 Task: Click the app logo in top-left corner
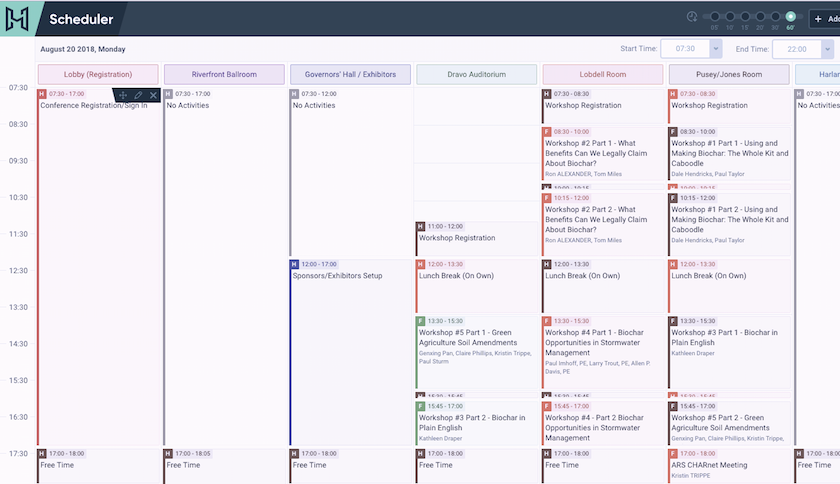coord(17,18)
